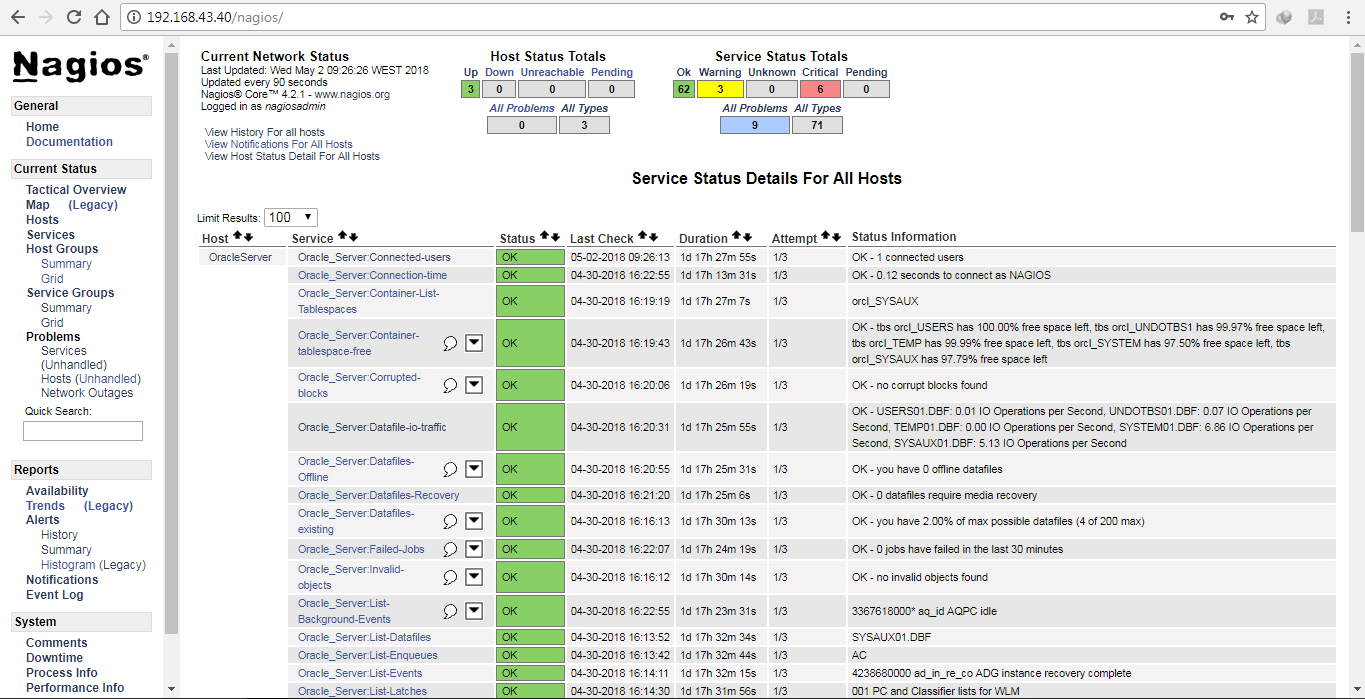Open action arrow box for Failed-Jobs
The image size is (1365, 699).
click(x=474, y=549)
